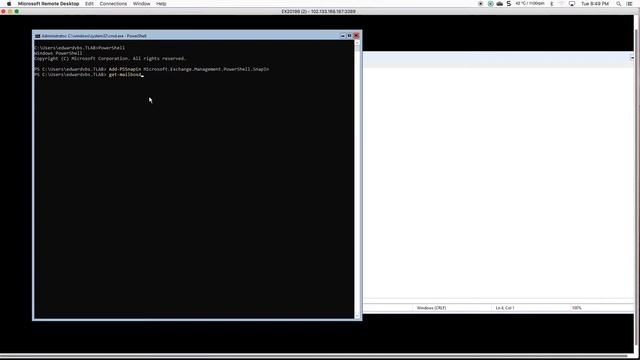
Task: Open Spotlight search magnifier
Action: point(619,4)
